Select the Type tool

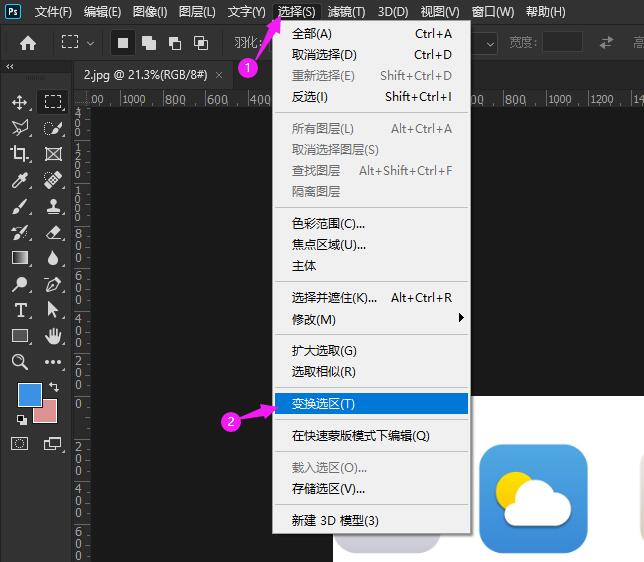click(x=21, y=310)
